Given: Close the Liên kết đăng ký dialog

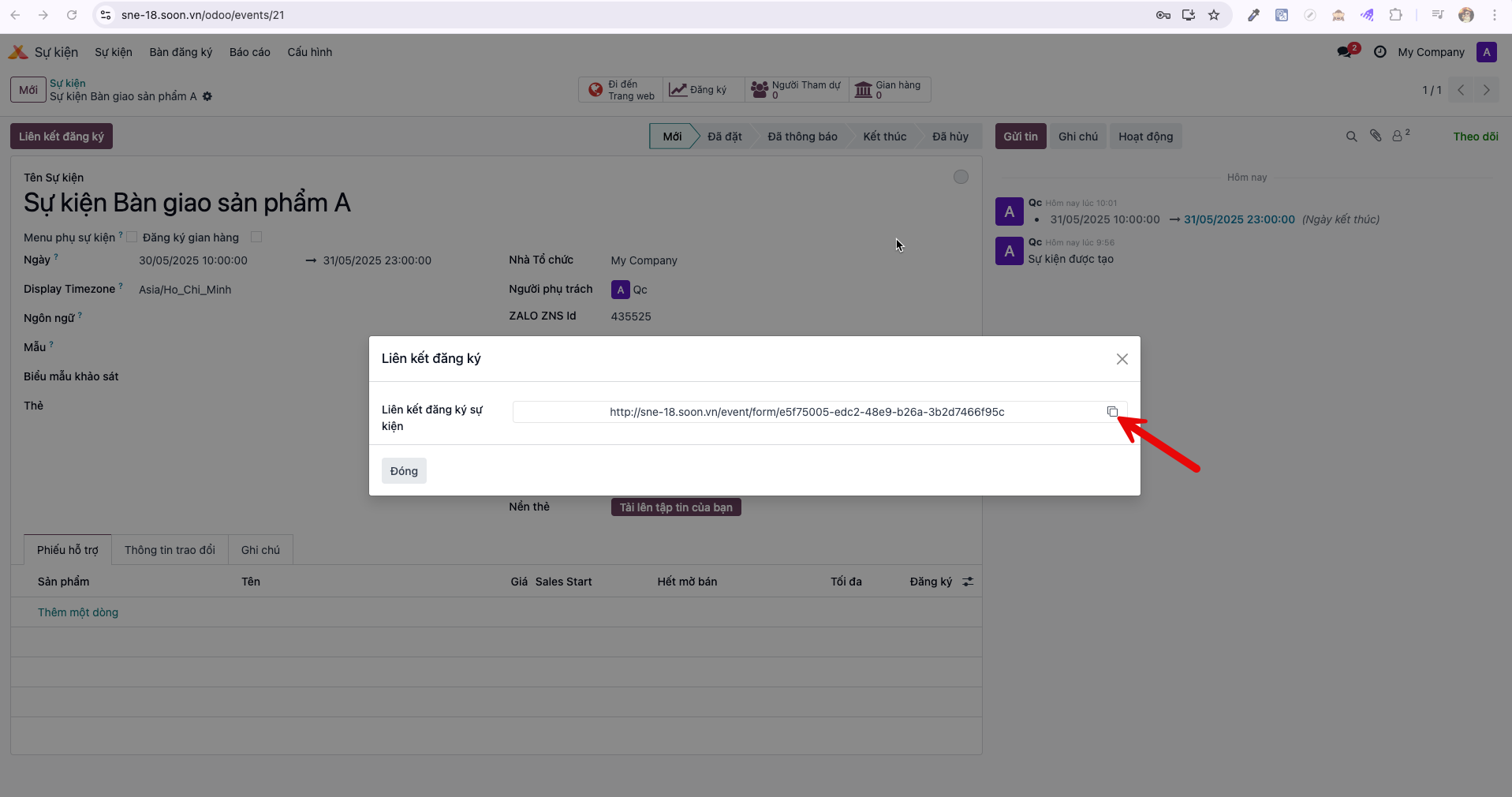Looking at the screenshot, I should (1122, 359).
